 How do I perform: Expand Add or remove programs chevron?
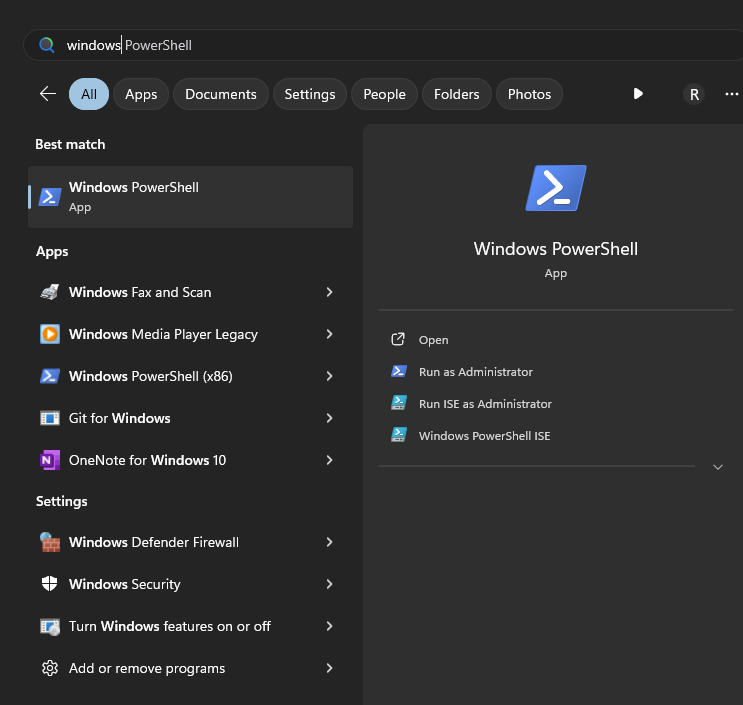[x=329, y=668]
